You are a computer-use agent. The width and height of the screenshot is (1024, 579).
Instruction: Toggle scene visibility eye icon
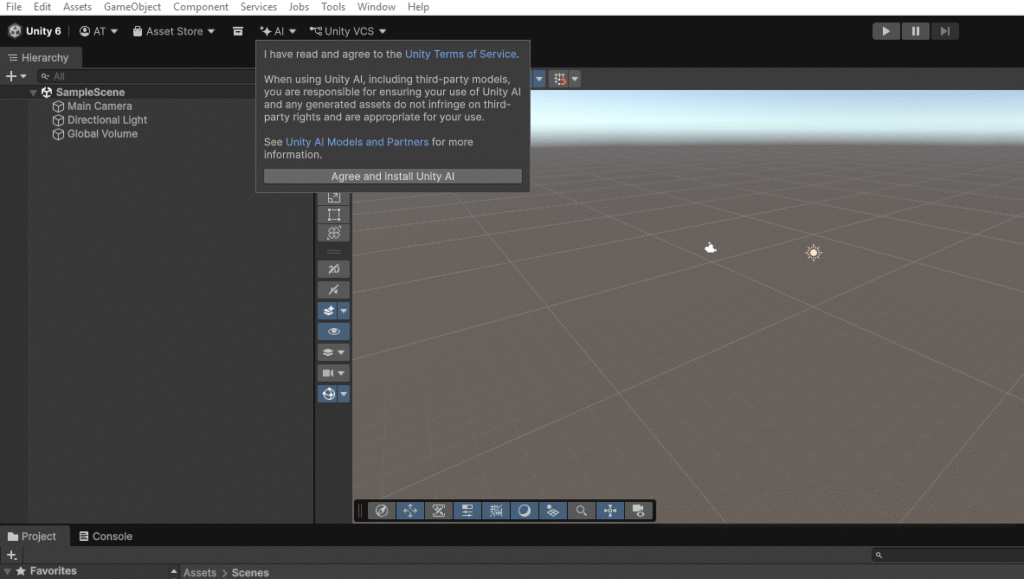(x=334, y=332)
